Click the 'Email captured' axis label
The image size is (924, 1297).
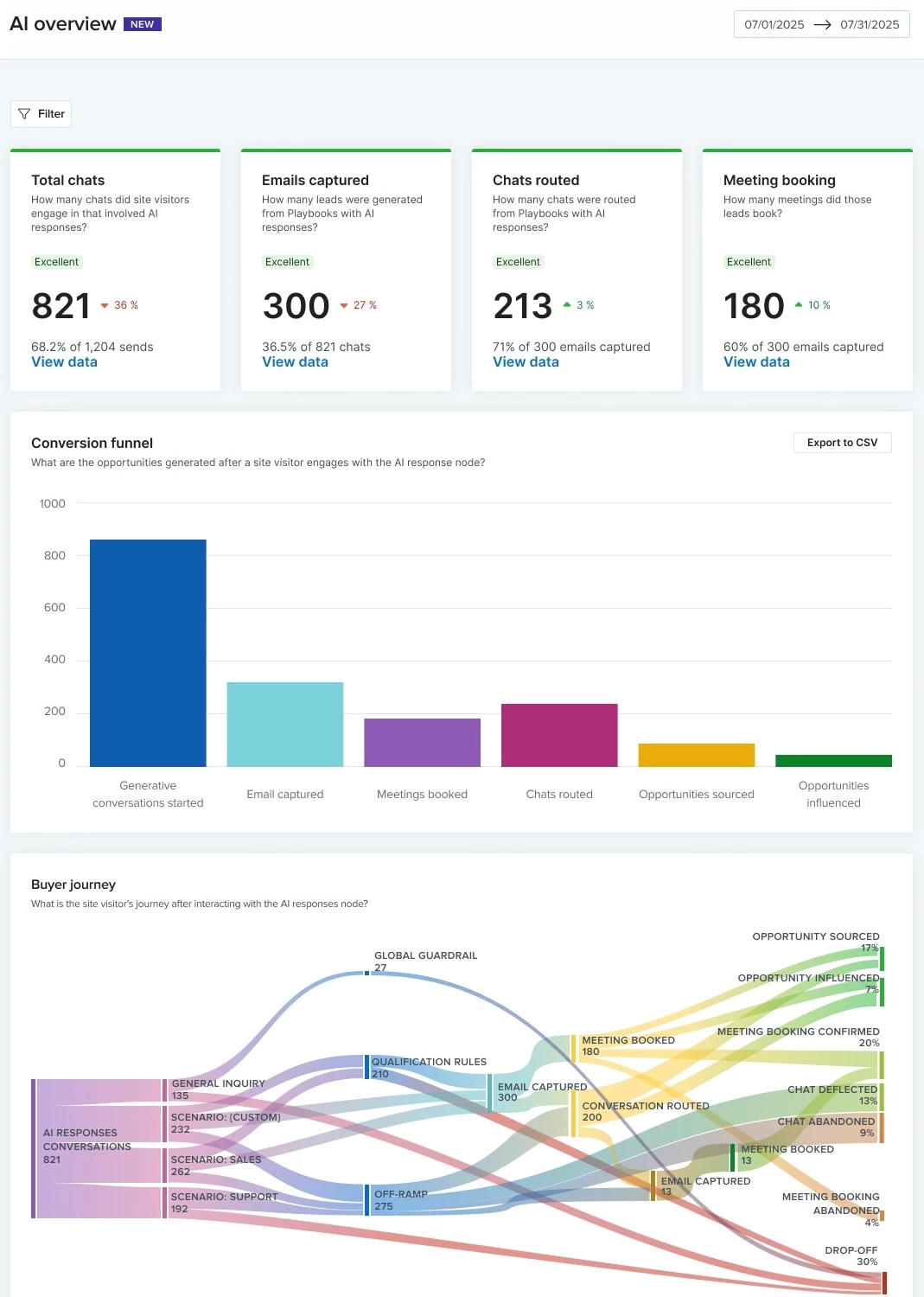(285, 795)
